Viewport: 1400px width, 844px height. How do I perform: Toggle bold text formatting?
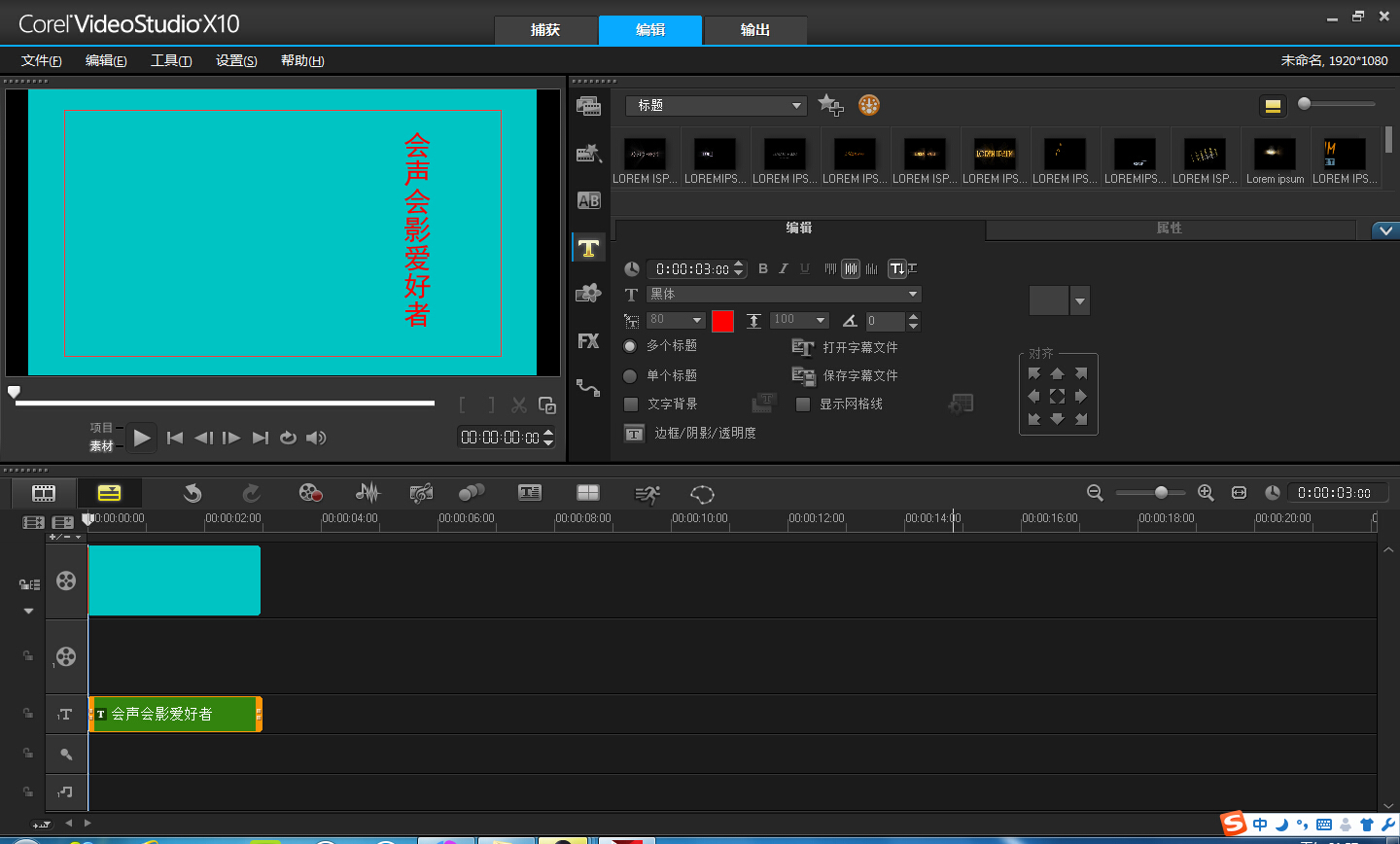[763, 268]
